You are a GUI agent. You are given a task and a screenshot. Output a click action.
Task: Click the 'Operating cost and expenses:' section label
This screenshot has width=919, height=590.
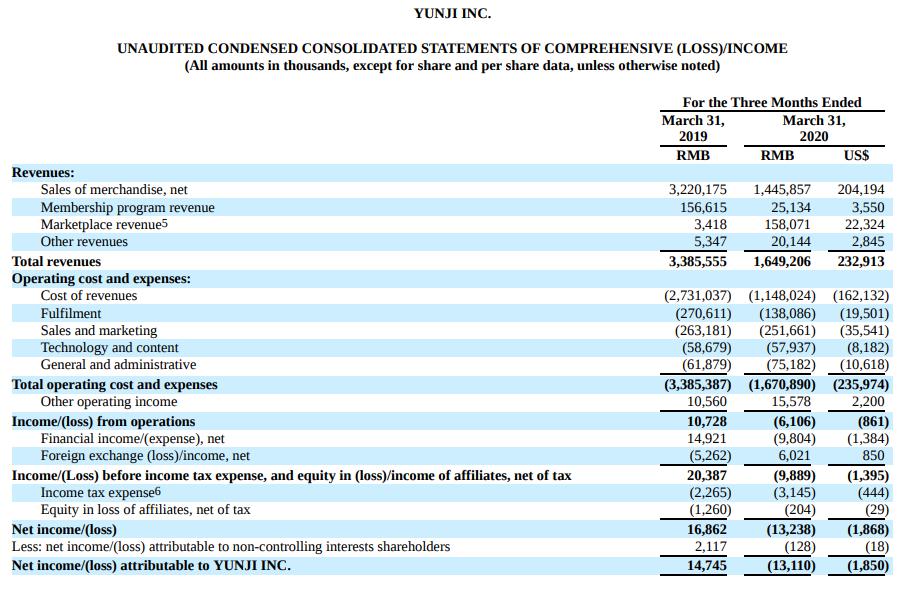[101, 278]
